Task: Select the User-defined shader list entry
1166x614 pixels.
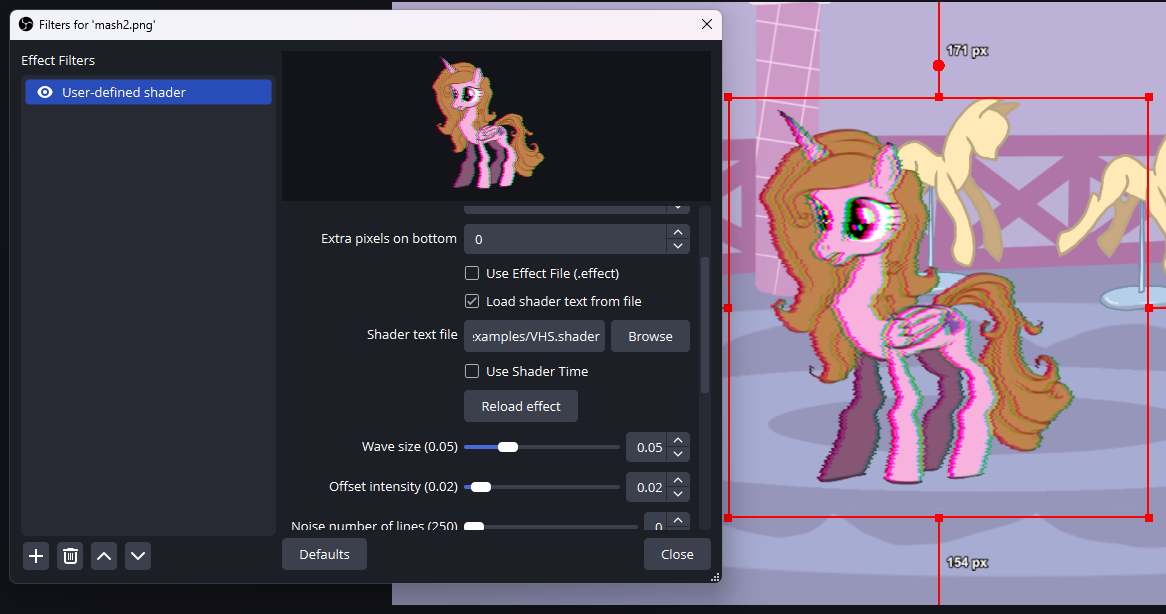Action: pyautogui.click(x=148, y=91)
